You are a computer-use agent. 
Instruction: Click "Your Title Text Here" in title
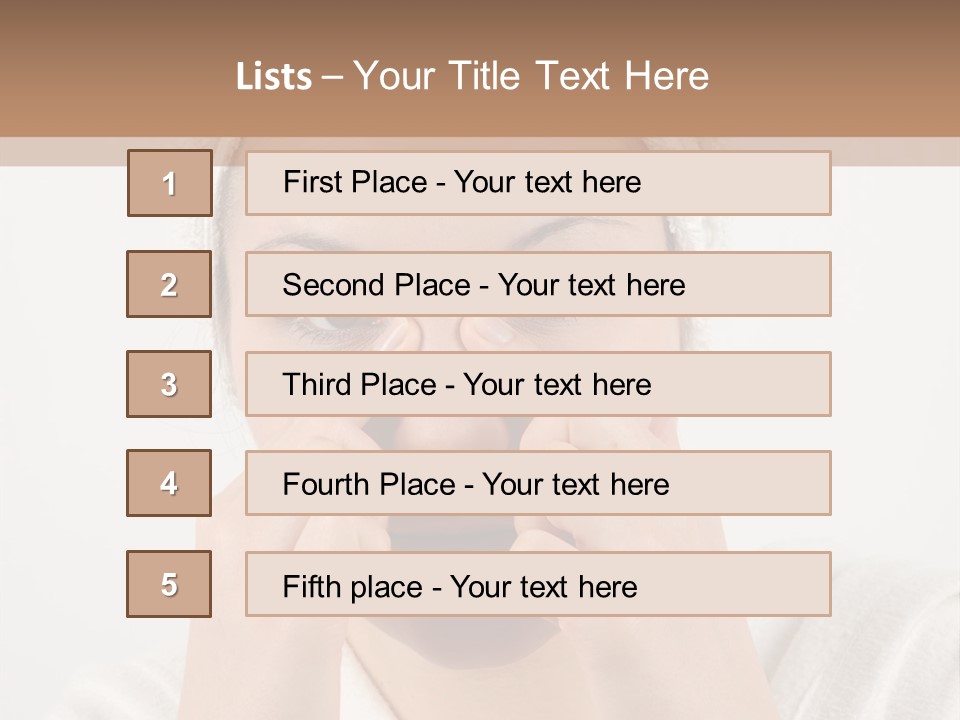[531, 76]
